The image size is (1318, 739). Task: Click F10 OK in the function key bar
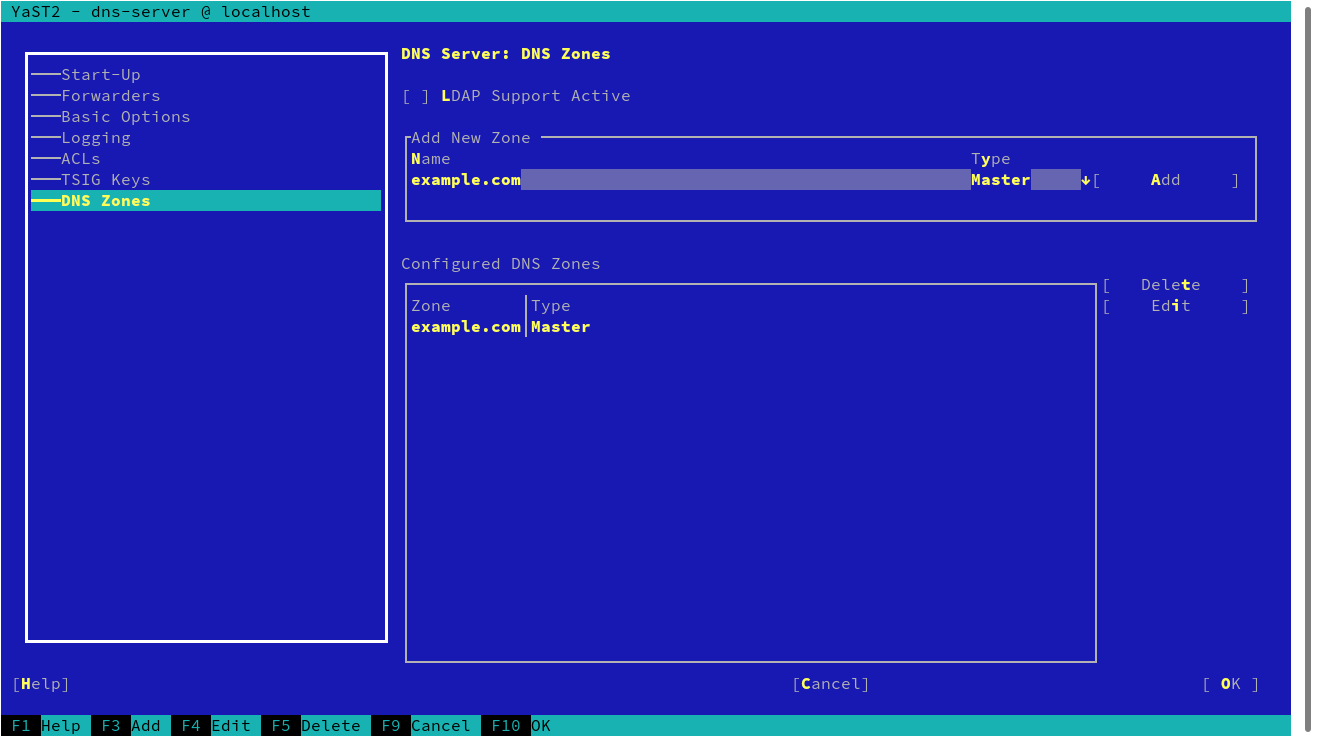(520, 726)
